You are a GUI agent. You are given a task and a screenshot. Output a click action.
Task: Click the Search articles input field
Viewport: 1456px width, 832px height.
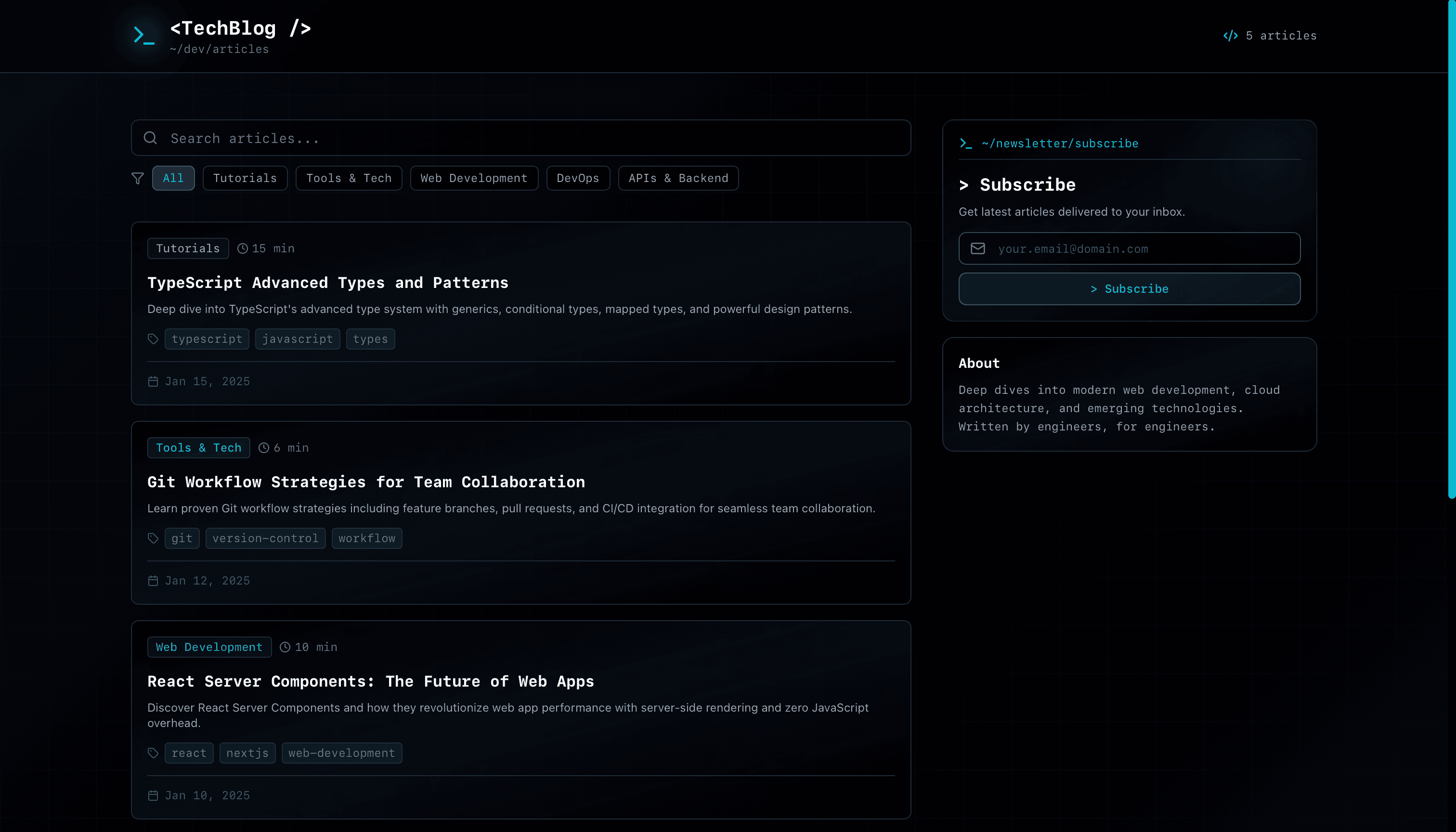(520, 138)
